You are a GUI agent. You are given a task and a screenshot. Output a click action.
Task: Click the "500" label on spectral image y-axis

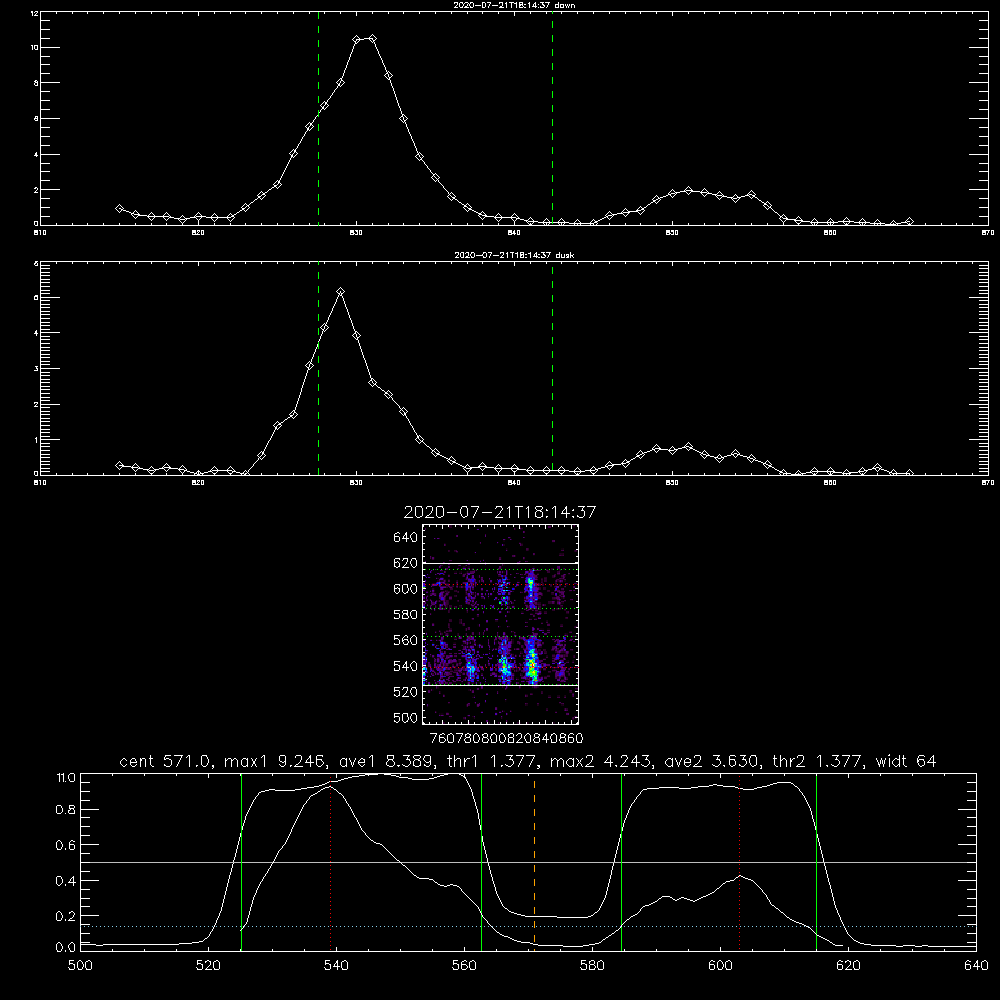click(x=405, y=717)
